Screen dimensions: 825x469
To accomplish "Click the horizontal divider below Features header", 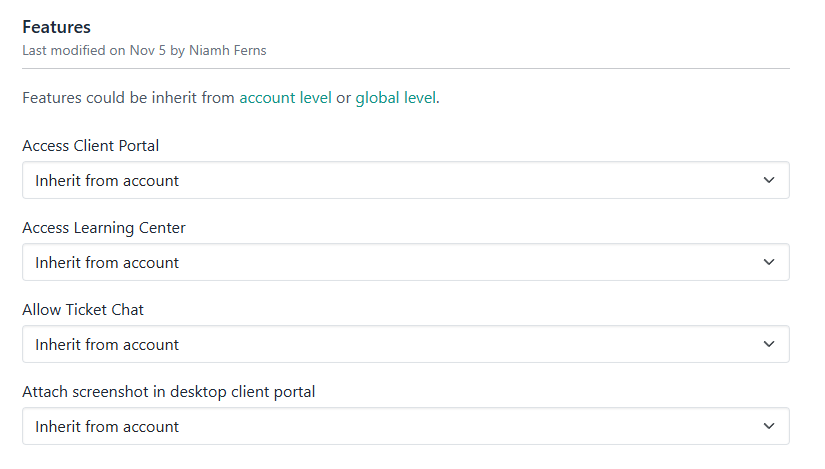I will click(x=405, y=69).
